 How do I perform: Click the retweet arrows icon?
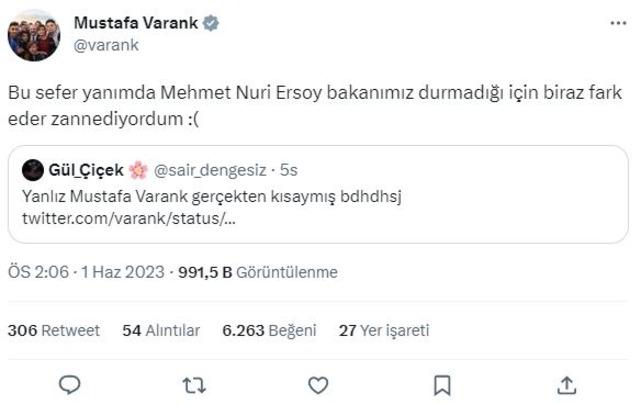tap(194, 385)
